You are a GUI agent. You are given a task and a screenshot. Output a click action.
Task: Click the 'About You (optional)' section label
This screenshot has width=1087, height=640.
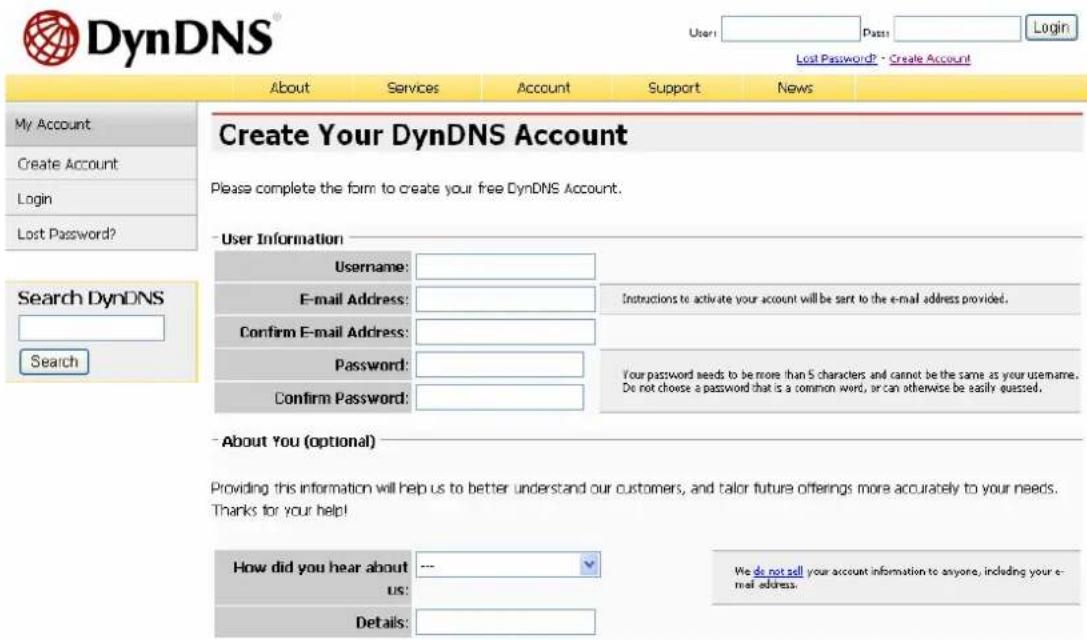pos(298,442)
